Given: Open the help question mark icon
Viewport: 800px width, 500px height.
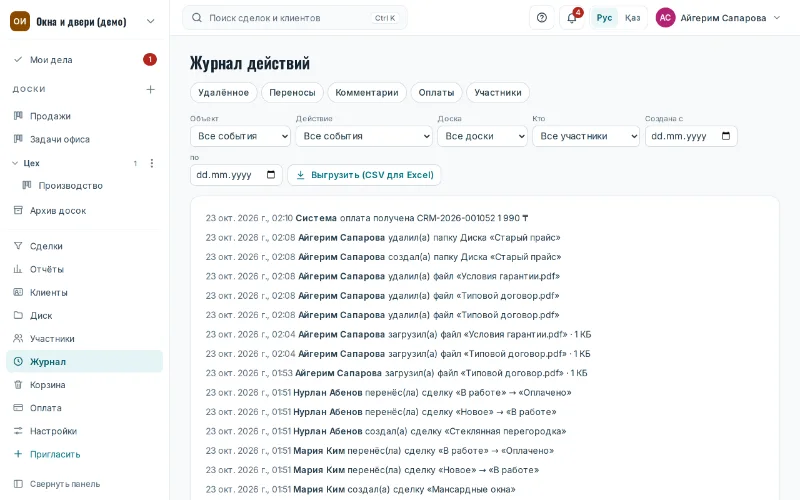Looking at the screenshot, I should (x=542, y=18).
